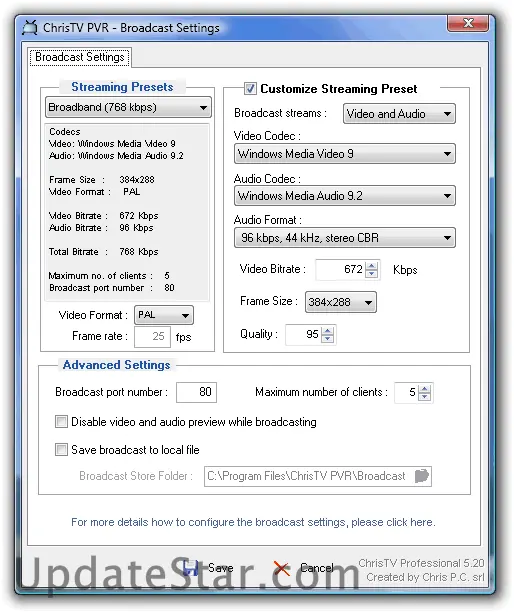Open the Frame Size 384x288 dropdown

(341, 302)
